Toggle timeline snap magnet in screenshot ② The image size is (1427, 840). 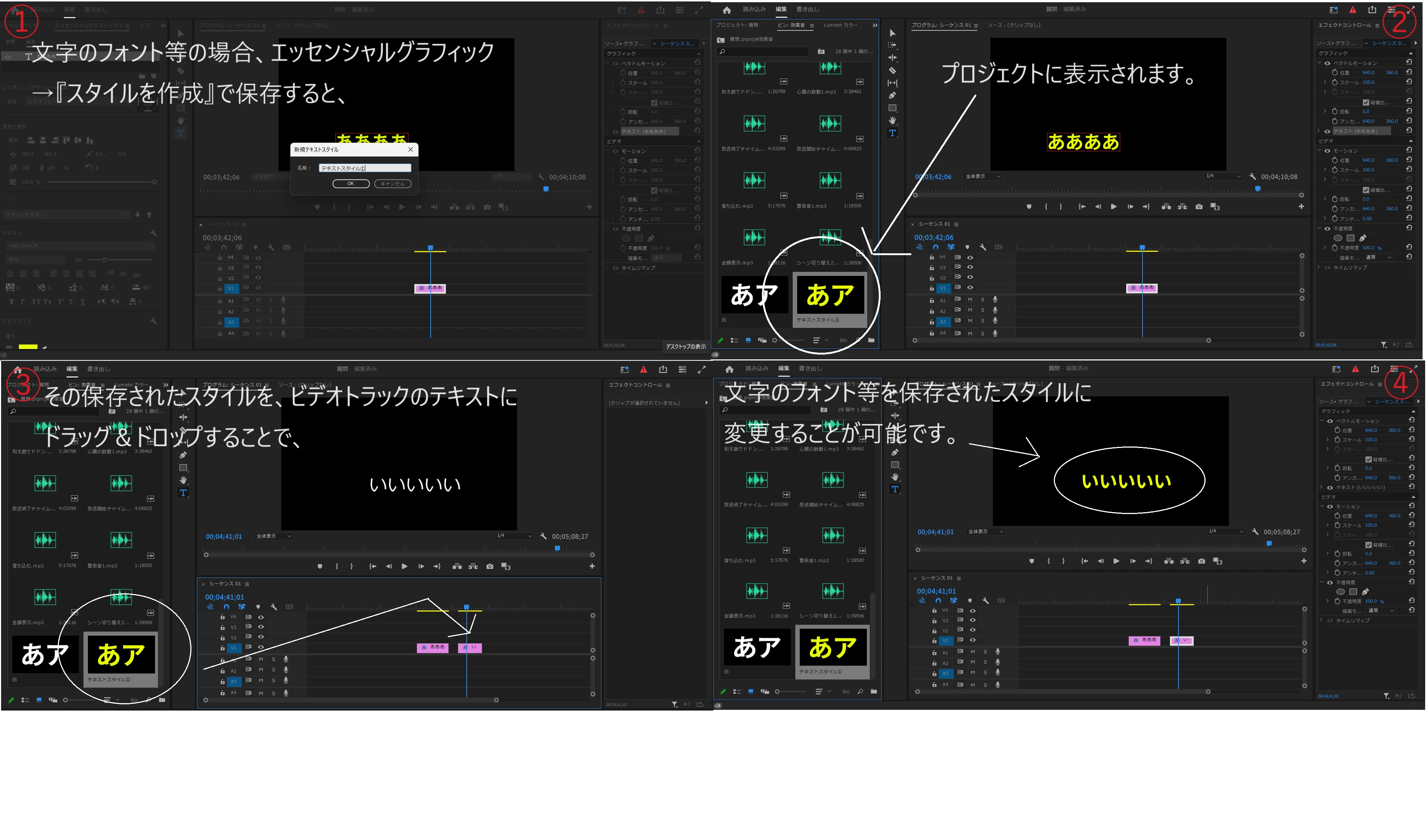click(x=936, y=247)
